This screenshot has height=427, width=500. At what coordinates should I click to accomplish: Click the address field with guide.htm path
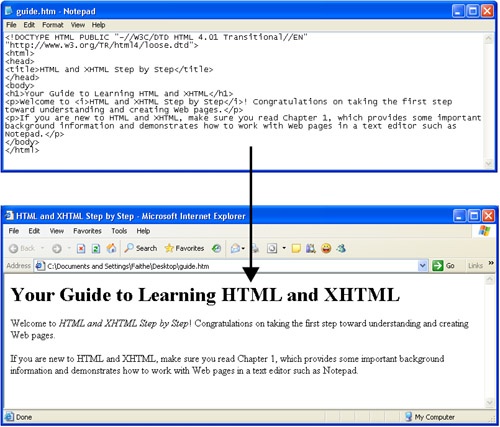tap(226, 266)
